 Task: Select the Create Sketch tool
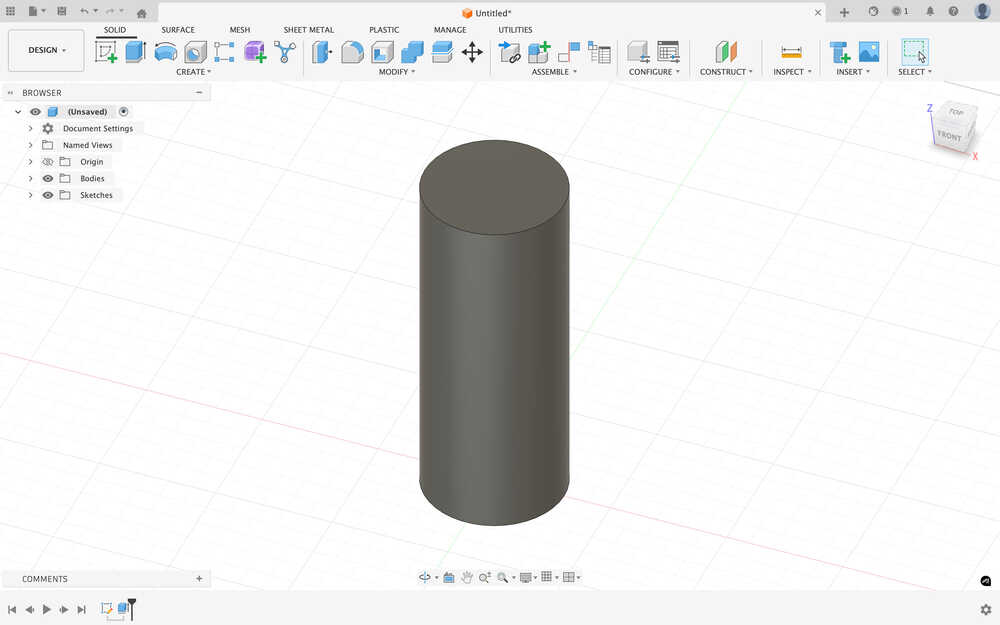(106, 52)
